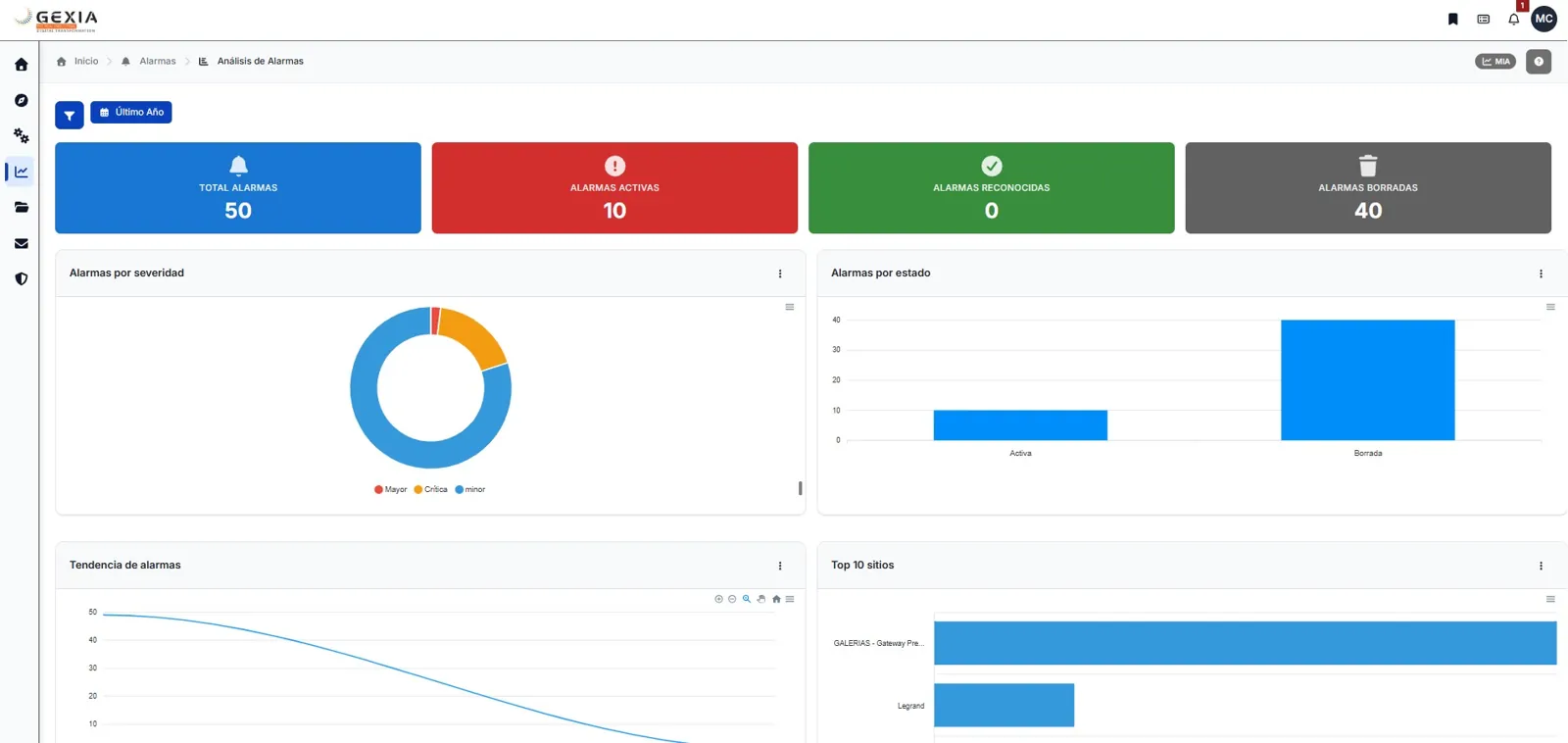Click the MIA button
This screenshot has width=1568, height=743.
pyautogui.click(x=1495, y=62)
